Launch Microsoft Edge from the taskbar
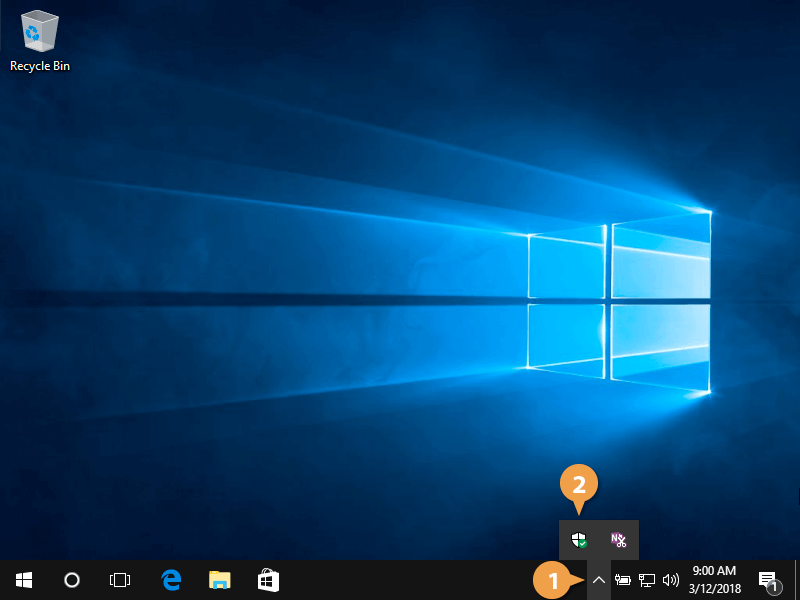800x600 pixels. (171, 579)
